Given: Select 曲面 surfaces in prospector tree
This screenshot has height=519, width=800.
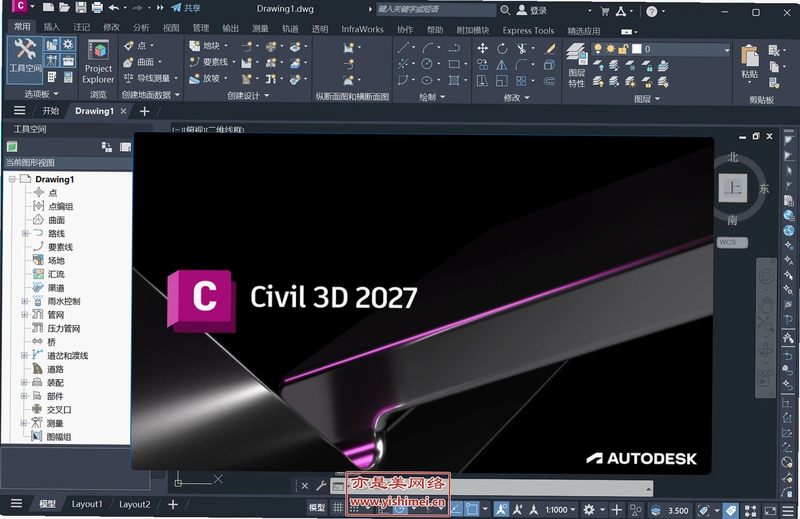Looking at the screenshot, I should [57, 220].
